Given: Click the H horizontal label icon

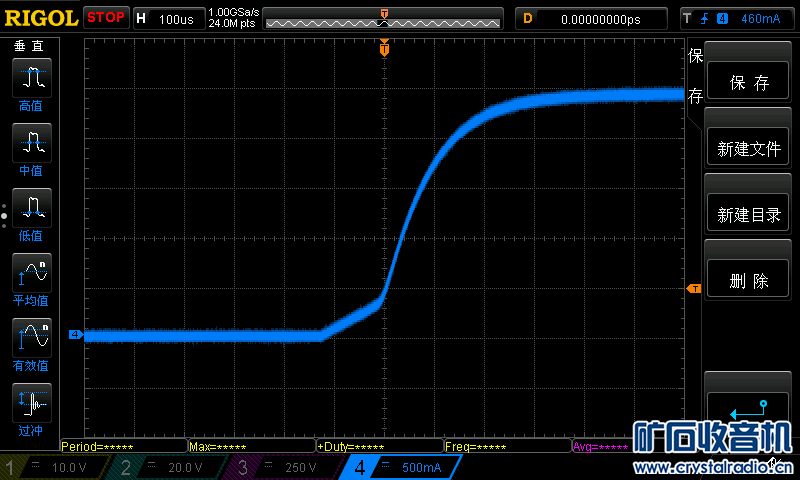Looking at the screenshot, I should tap(141, 18).
